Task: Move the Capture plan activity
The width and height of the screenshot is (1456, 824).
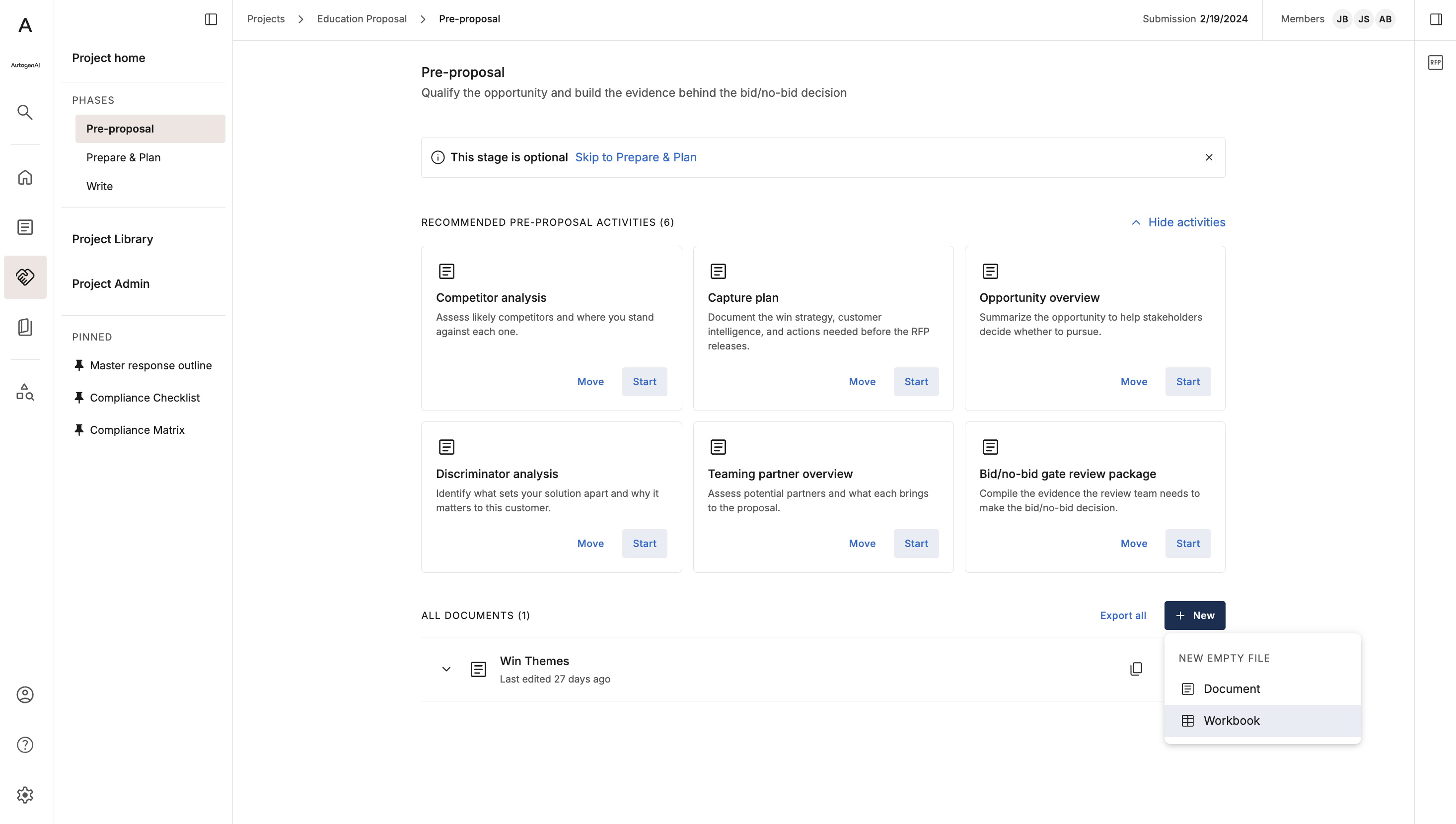Action: [x=862, y=381]
